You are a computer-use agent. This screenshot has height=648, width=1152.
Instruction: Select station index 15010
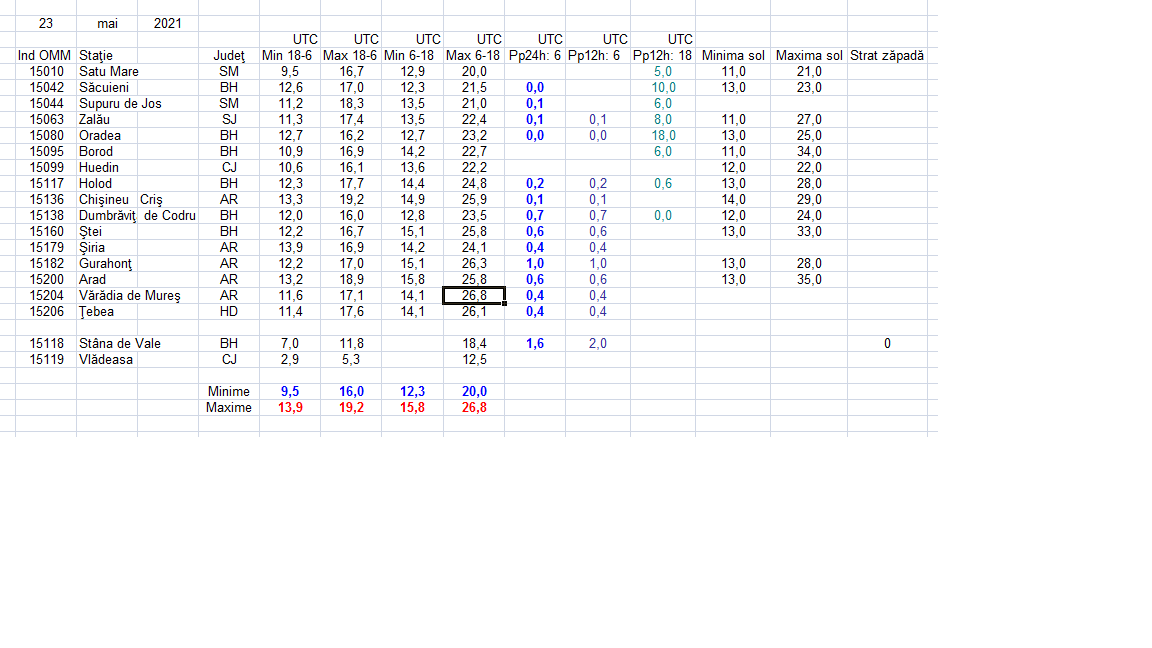(46, 71)
